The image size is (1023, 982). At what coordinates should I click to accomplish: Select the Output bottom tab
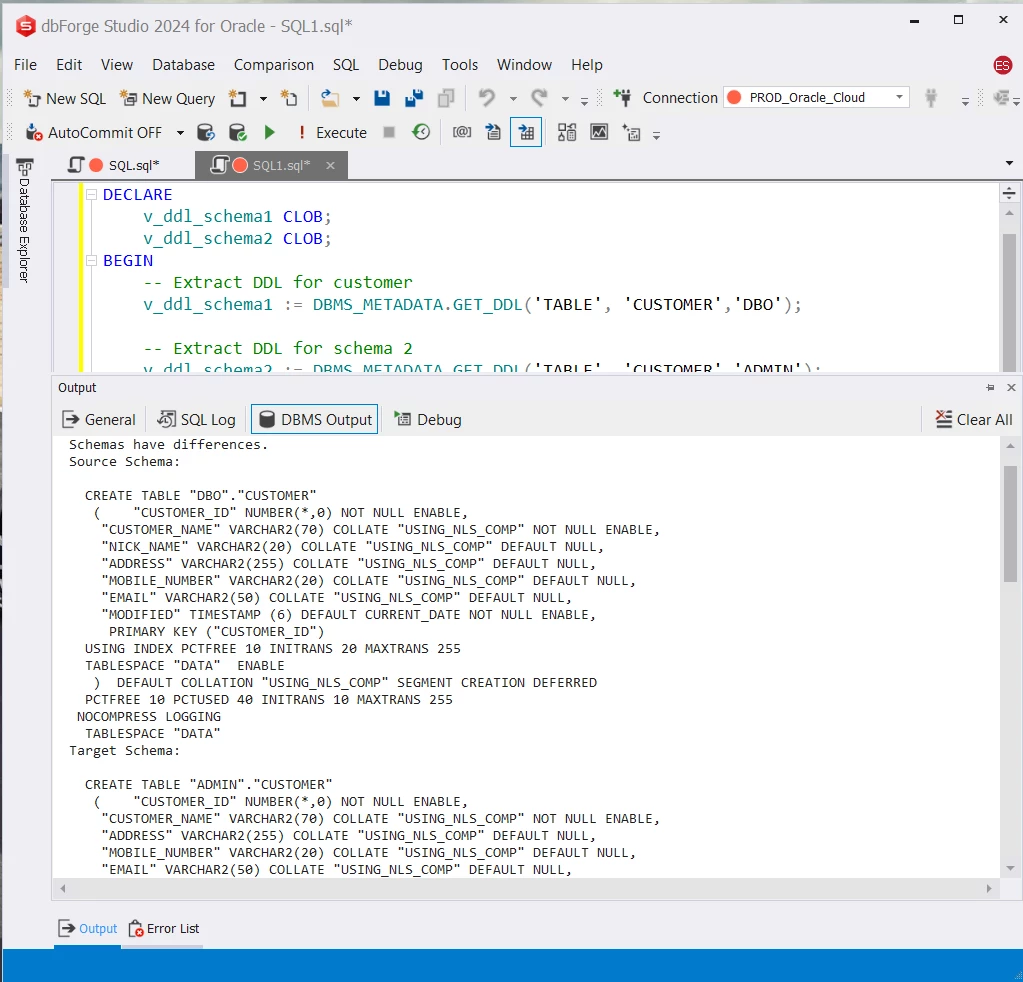click(88, 928)
